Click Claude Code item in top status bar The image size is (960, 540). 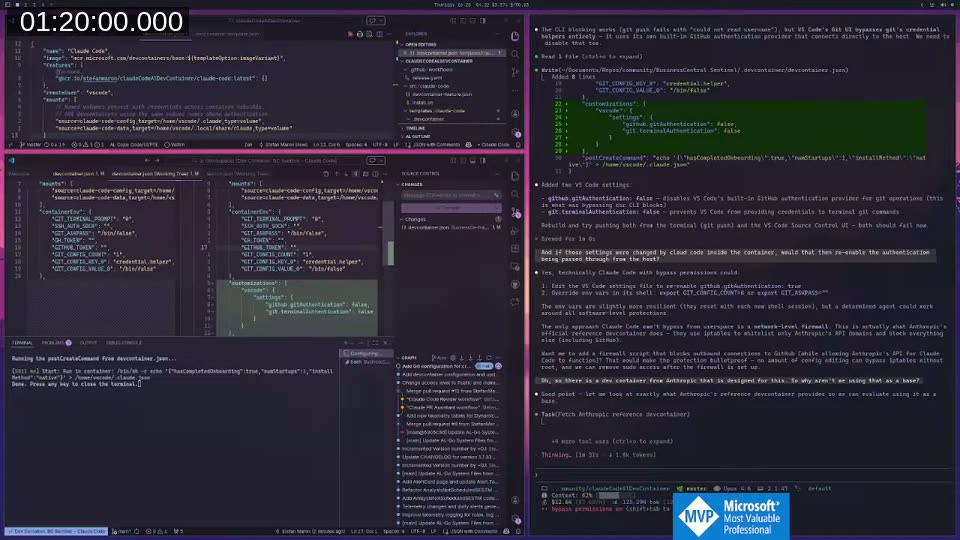pyautogui.click(x=495, y=145)
